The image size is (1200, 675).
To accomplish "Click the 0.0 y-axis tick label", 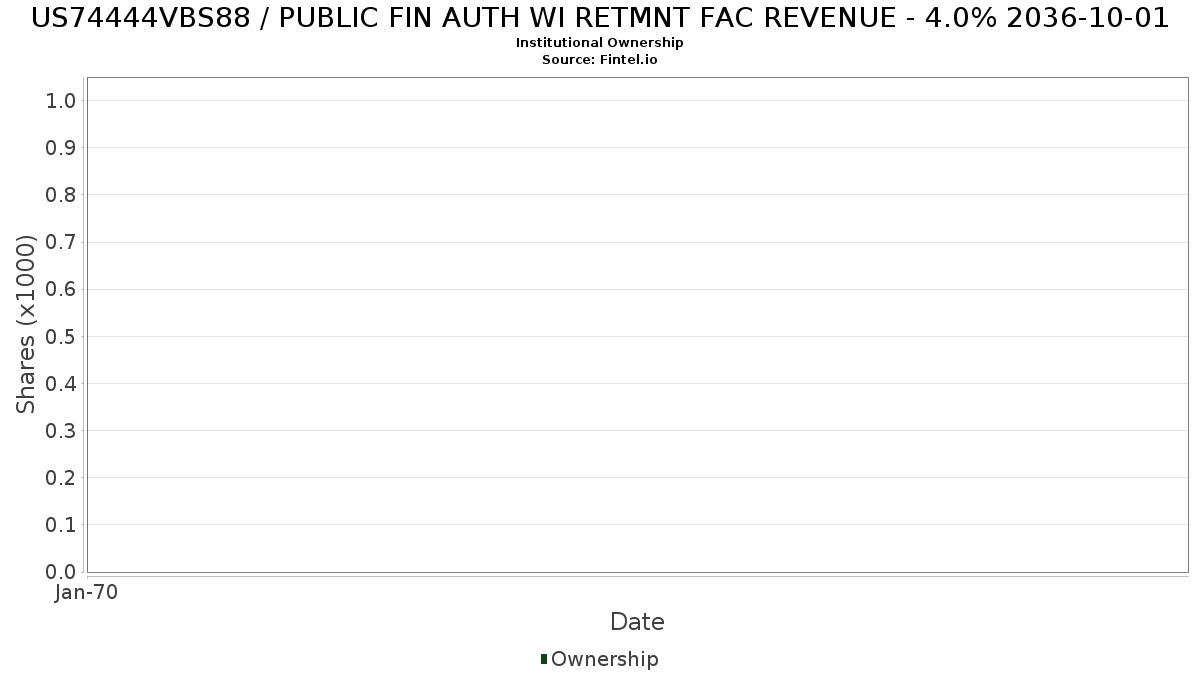I will click(x=61, y=571).
